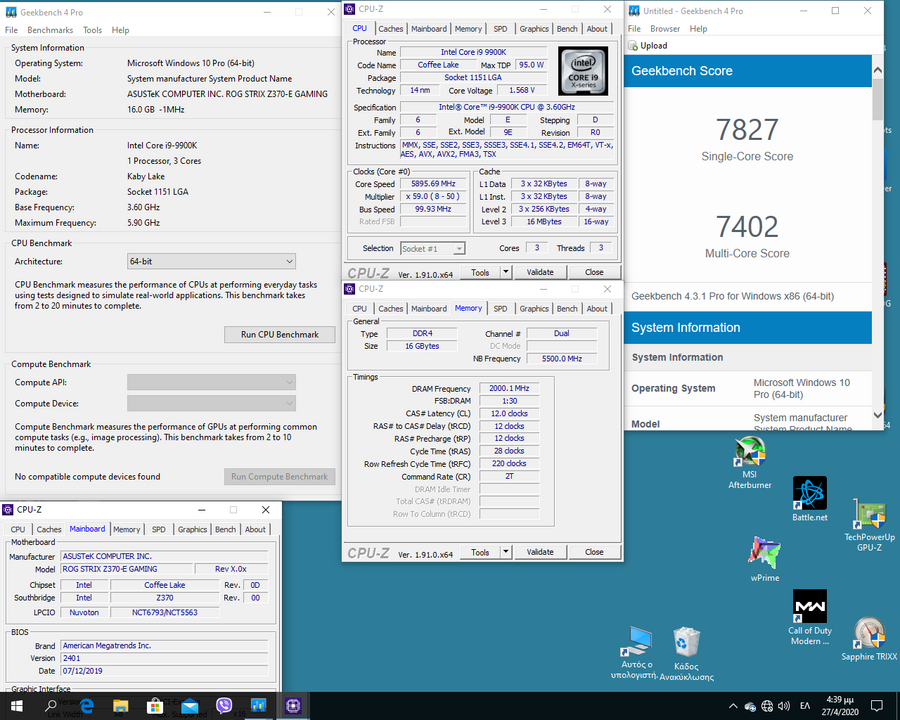This screenshot has height=720, width=900.
Task: Open the Socket #1 selection dropdown
Action: pos(432,249)
